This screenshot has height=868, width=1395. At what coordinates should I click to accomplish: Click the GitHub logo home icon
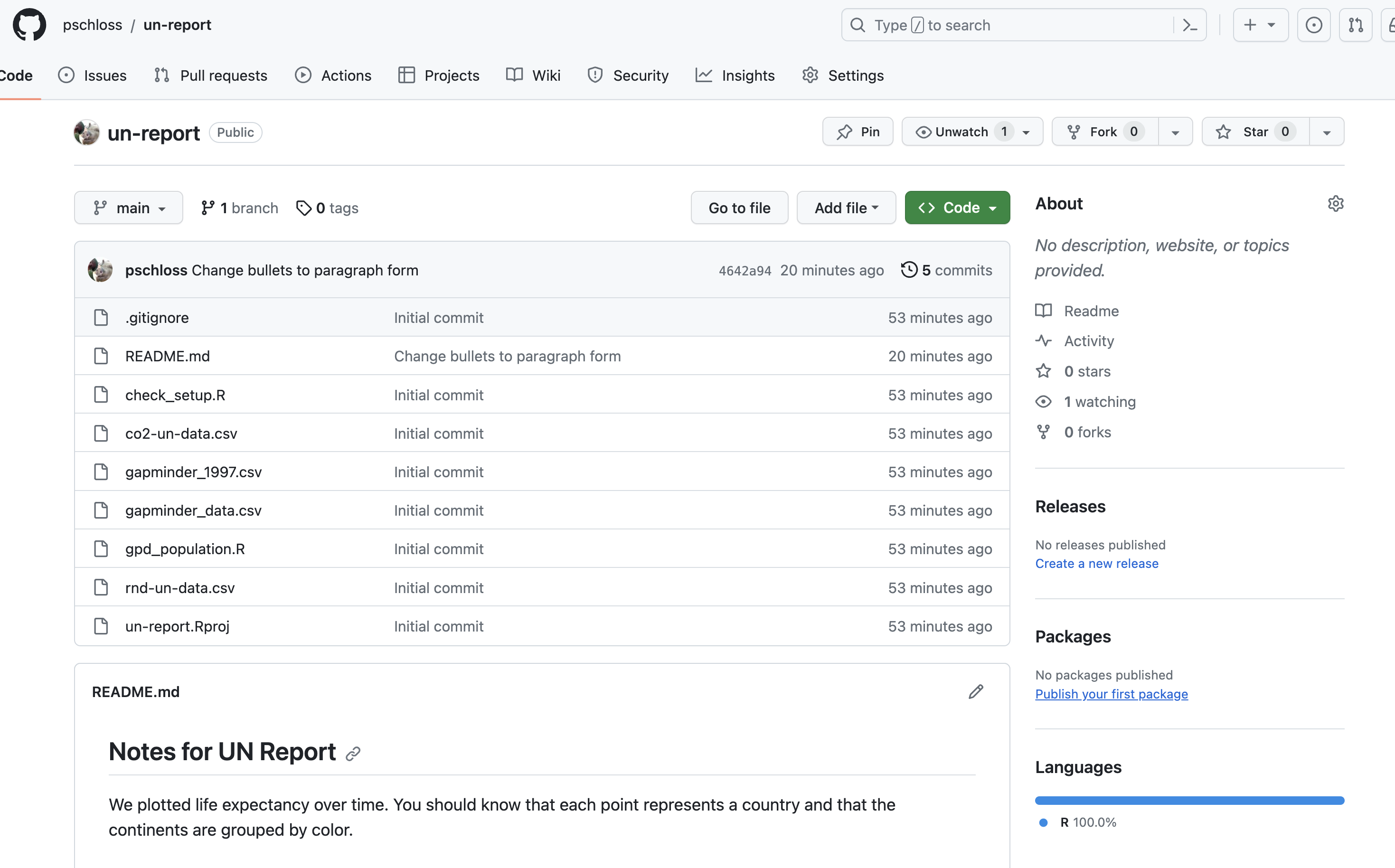coord(29,25)
